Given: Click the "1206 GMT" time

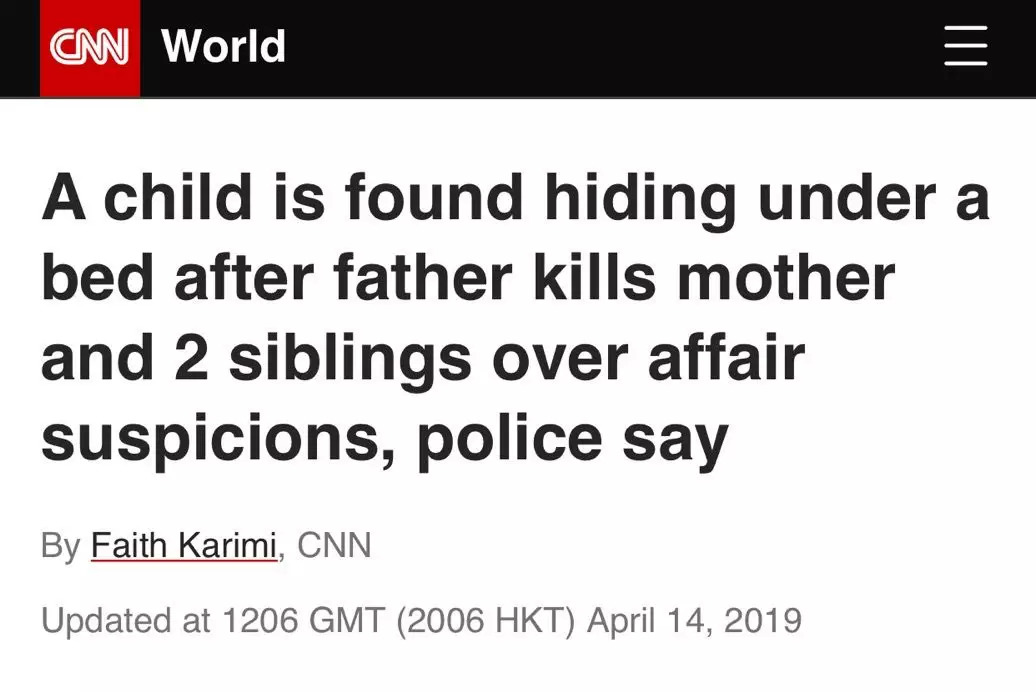Looking at the screenshot, I should 302,620.
